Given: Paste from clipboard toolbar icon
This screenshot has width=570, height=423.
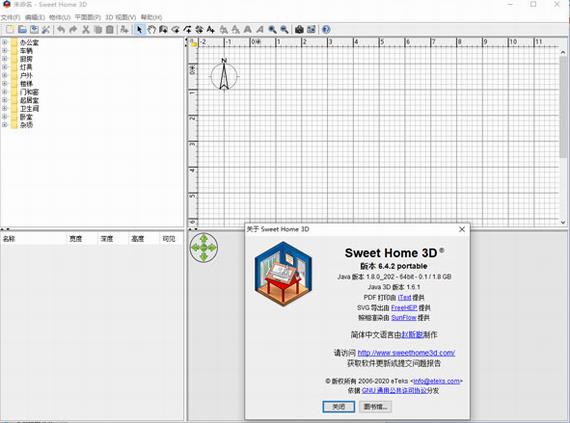Looking at the screenshot, I should point(109,29).
